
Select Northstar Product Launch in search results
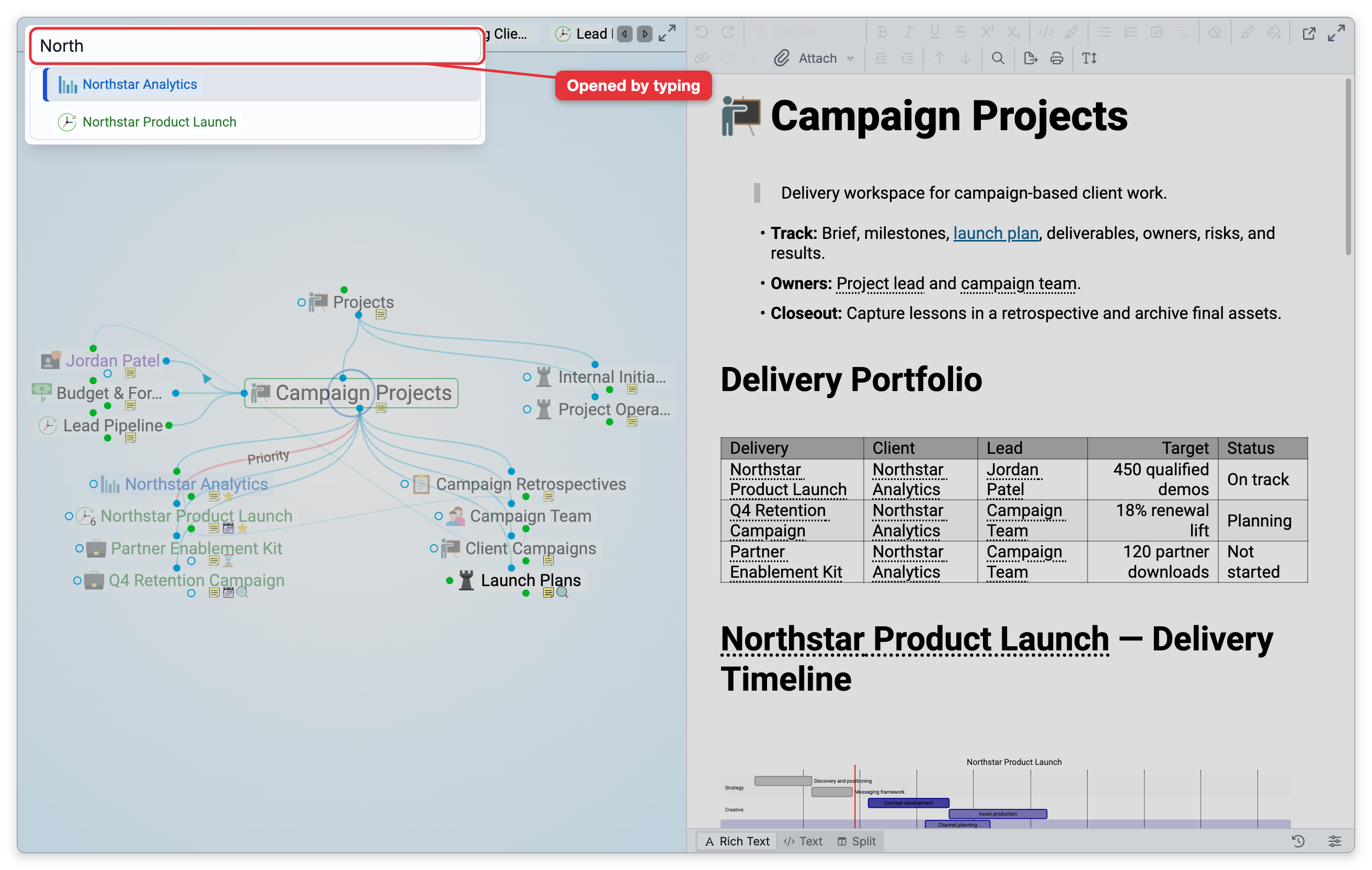pos(261,122)
